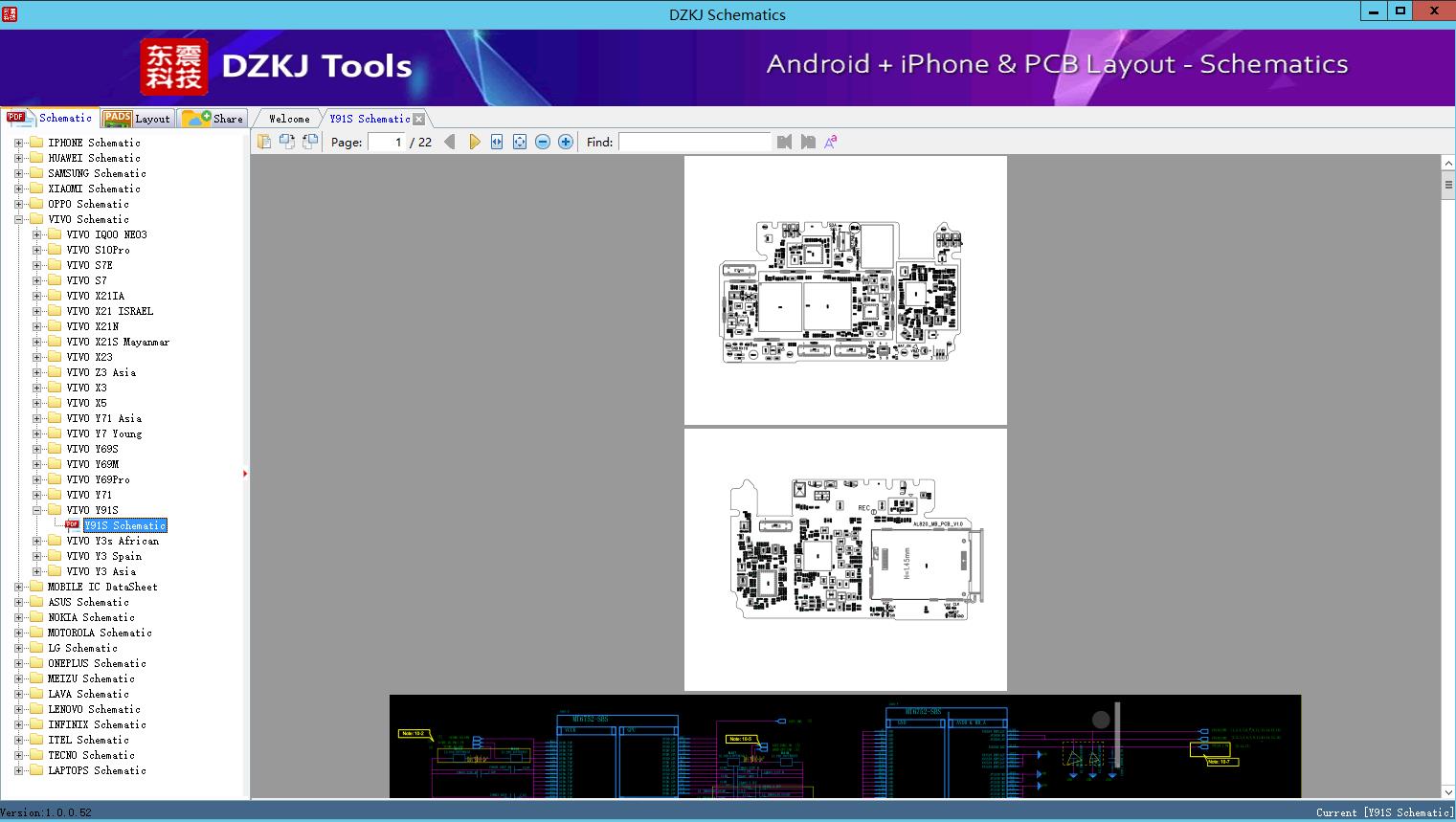This screenshot has height=822, width=1456.
Task: Zoom in with the plus icon
Action: click(566, 142)
